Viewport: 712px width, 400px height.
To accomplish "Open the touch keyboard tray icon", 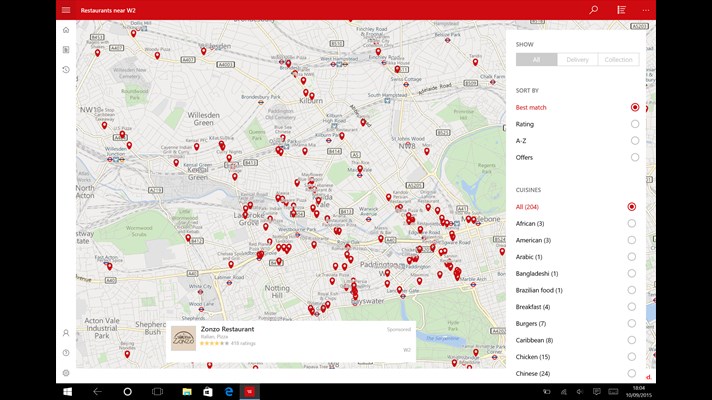I will pos(613,391).
